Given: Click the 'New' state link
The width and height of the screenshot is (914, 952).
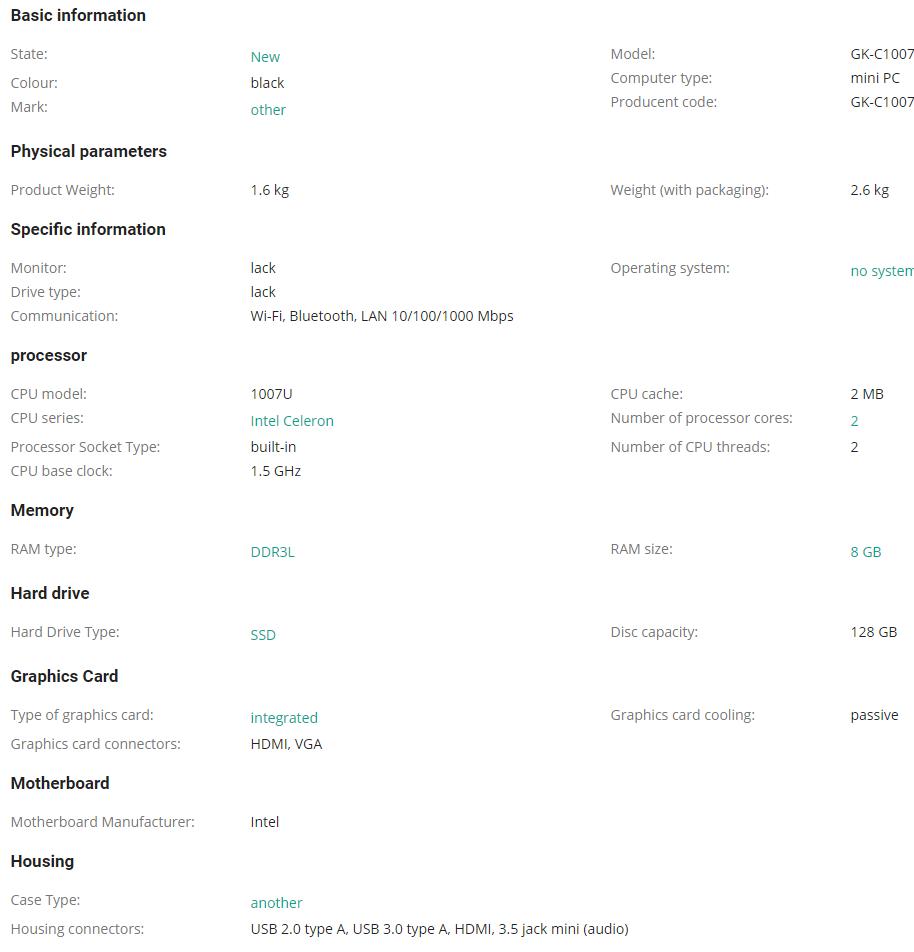Looking at the screenshot, I should (x=265, y=57).
